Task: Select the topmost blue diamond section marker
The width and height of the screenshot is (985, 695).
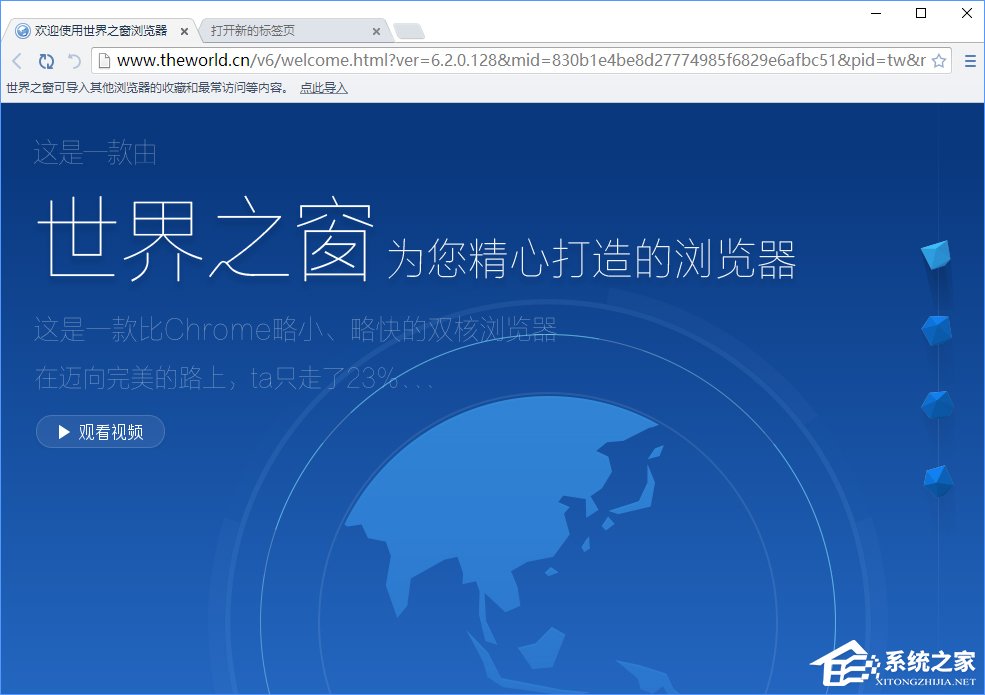Action: click(x=936, y=254)
